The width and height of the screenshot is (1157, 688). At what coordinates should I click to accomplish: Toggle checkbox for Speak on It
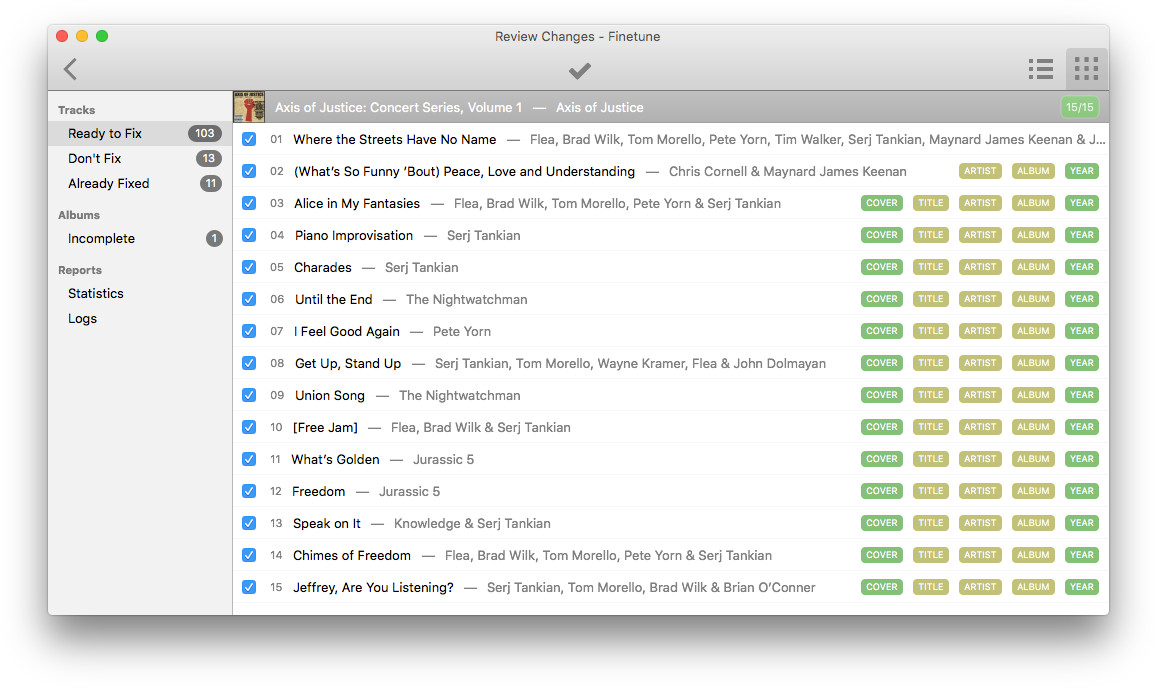click(x=249, y=523)
